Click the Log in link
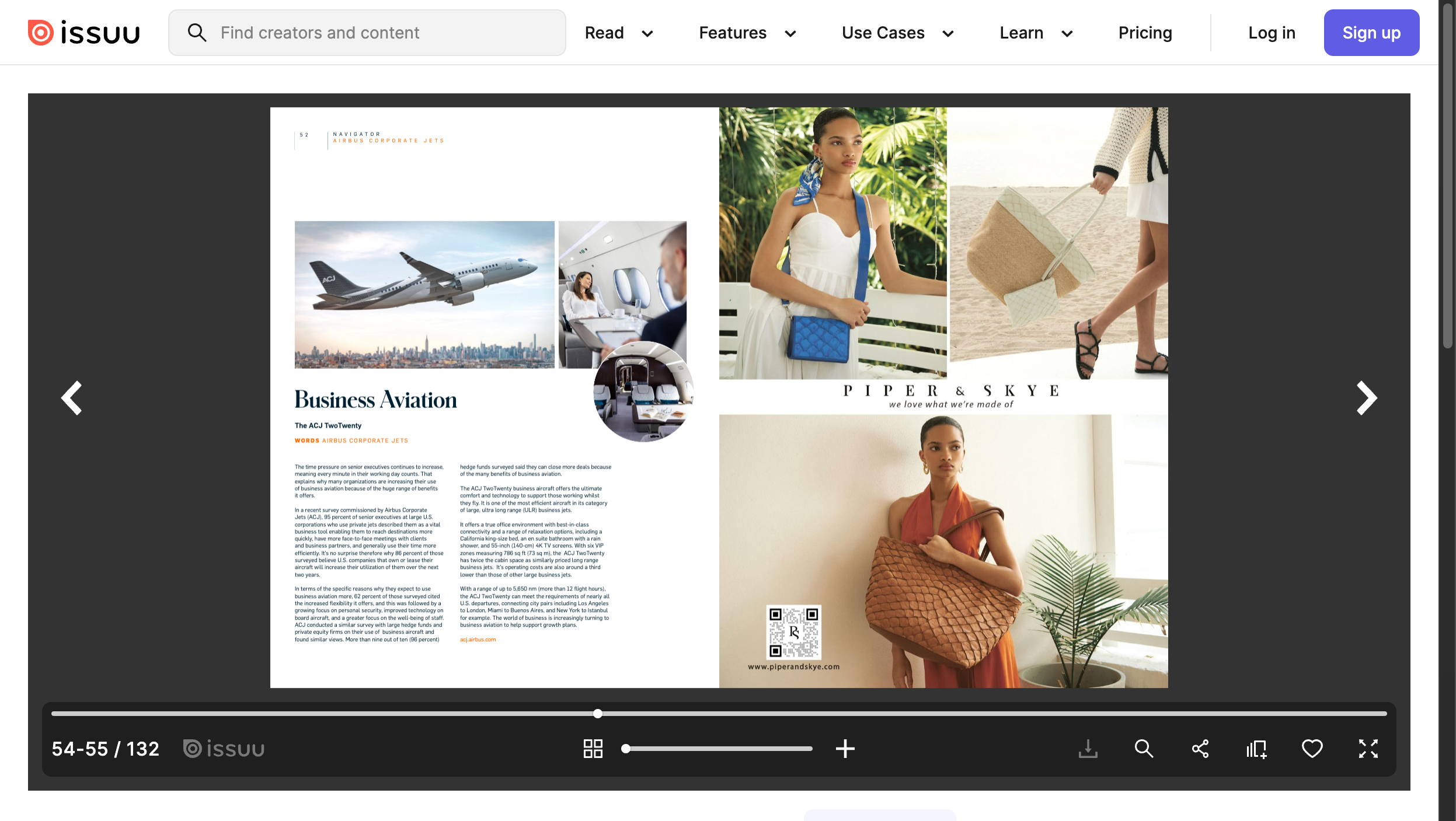The height and width of the screenshot is (821, 1456). (x=1272, y=33)
